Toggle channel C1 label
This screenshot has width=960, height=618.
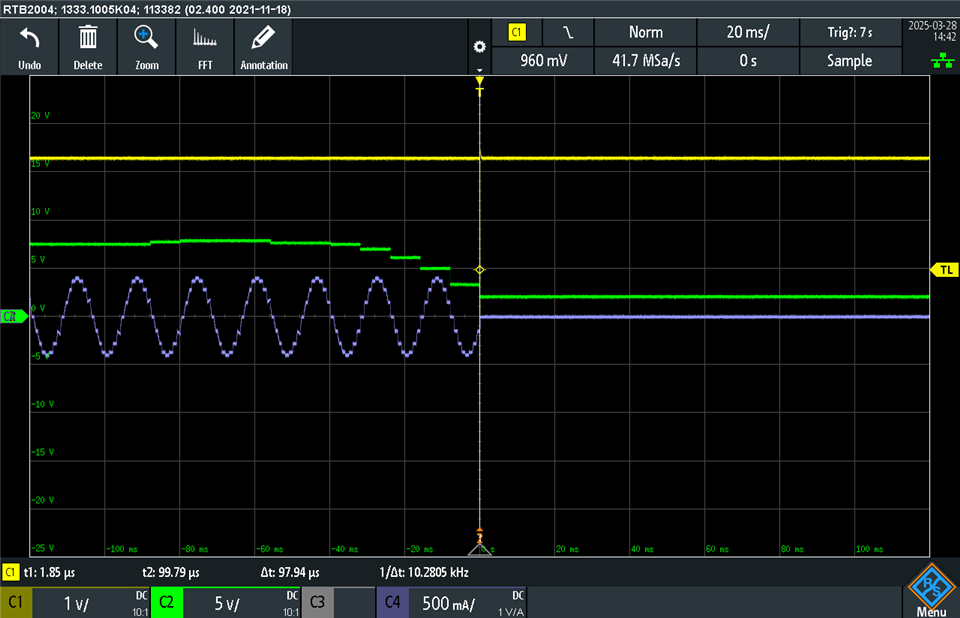(x=16, y=603)
